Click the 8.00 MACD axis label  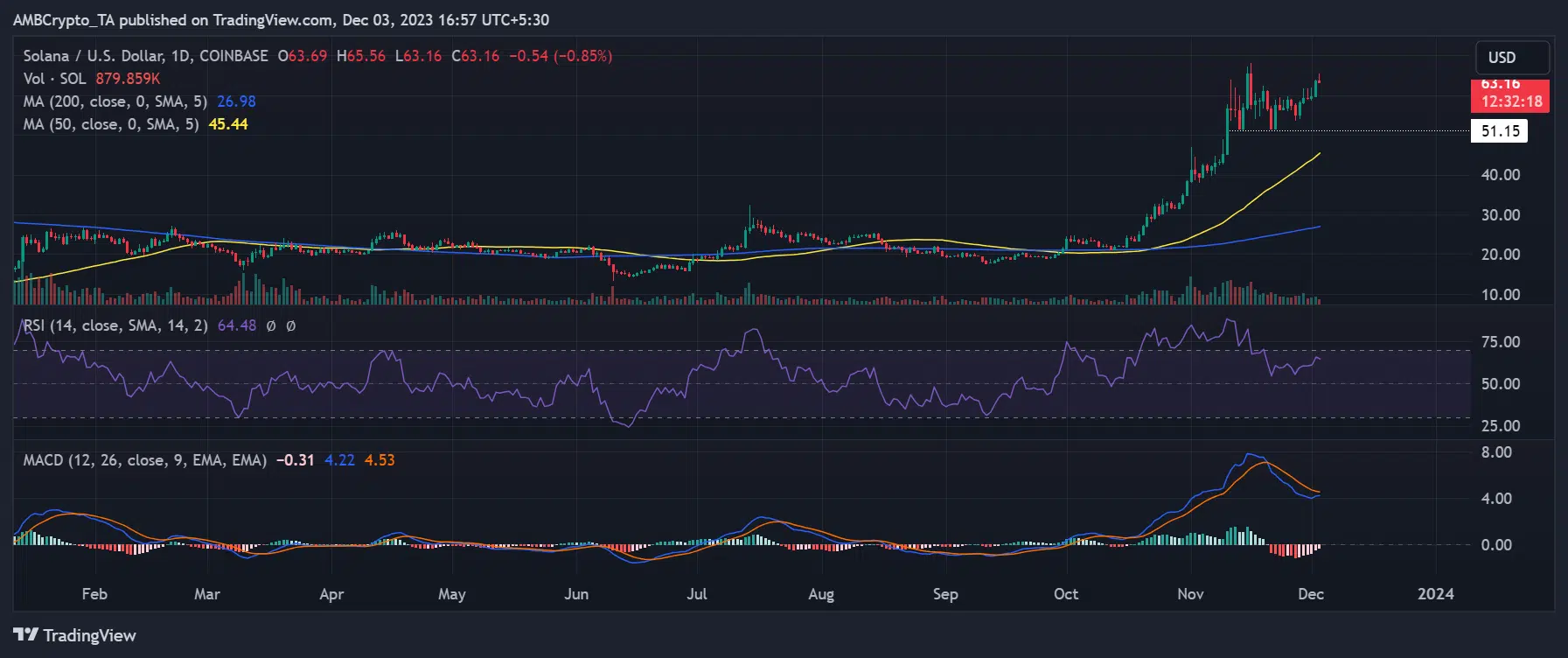point(1496,452)
